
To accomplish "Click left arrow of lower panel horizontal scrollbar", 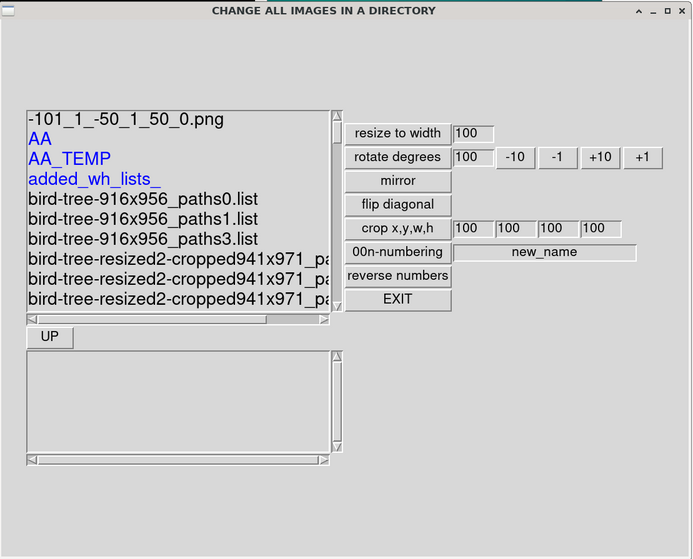I will pos(32,460).
